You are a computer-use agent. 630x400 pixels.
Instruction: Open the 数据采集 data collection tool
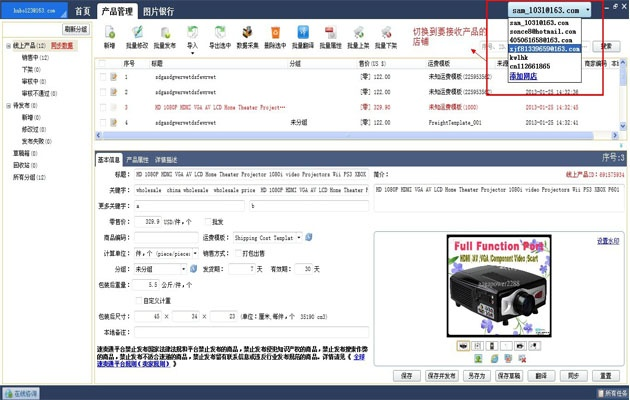coord(248,32)
